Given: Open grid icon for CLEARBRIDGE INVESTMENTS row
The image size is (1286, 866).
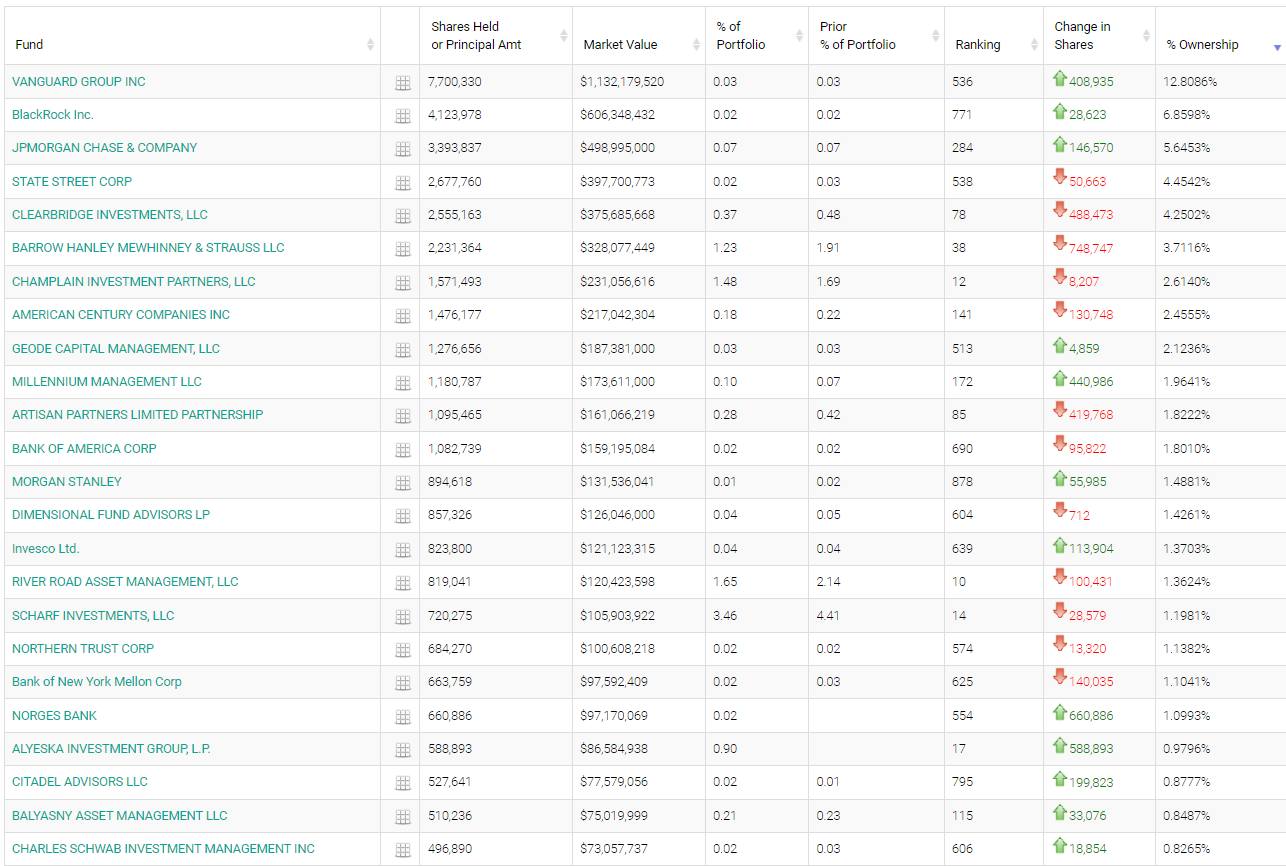Looking at the screenshot, I should (x=403, y=216).
